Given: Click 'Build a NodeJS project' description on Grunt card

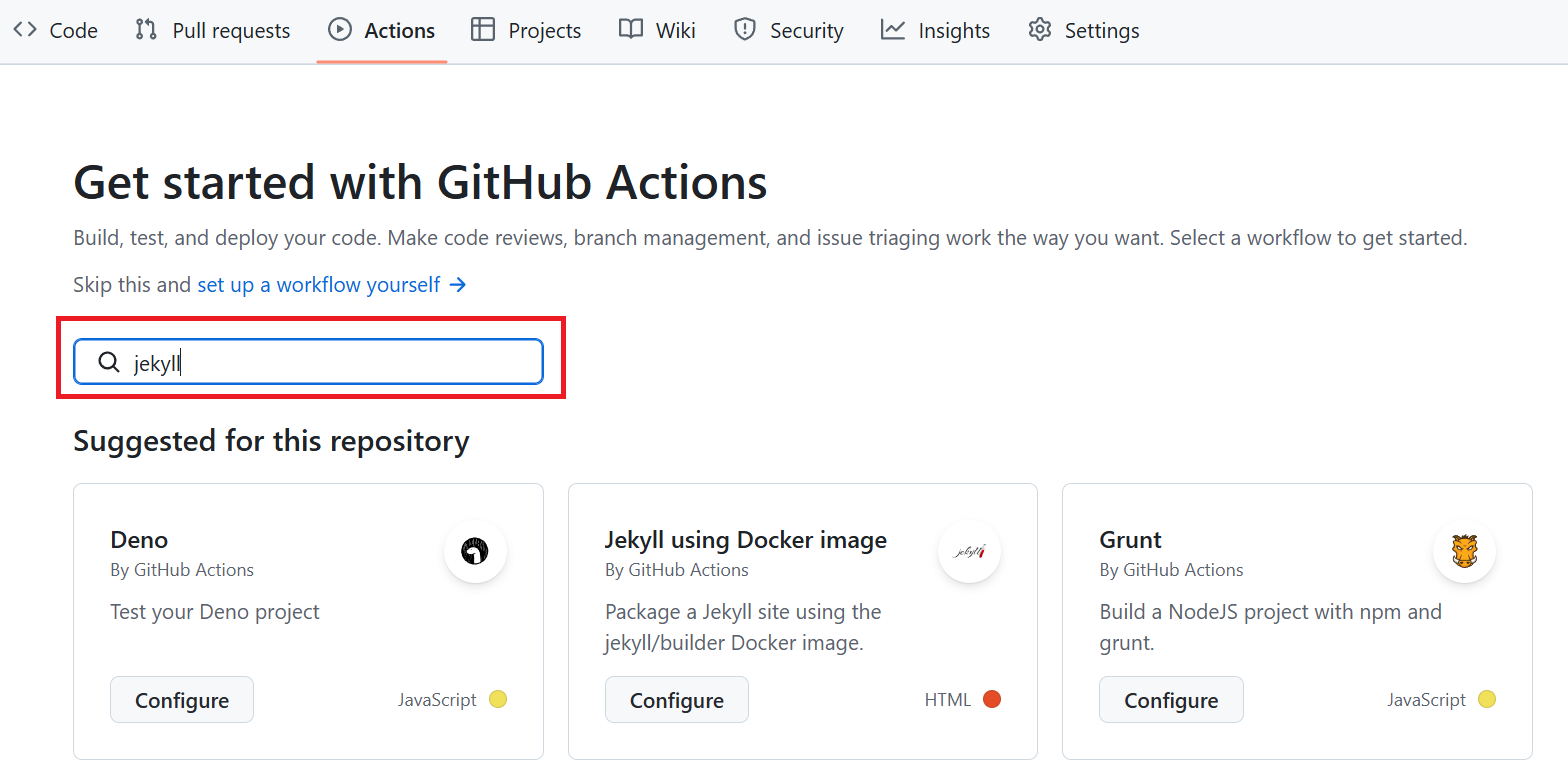Looking at the screenshot, I should pos(1270,627).
